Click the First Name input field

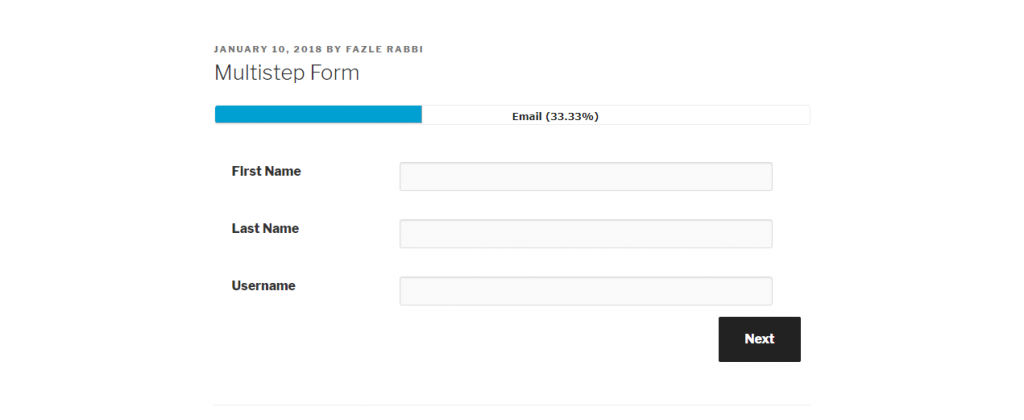[x=585, y=176]
